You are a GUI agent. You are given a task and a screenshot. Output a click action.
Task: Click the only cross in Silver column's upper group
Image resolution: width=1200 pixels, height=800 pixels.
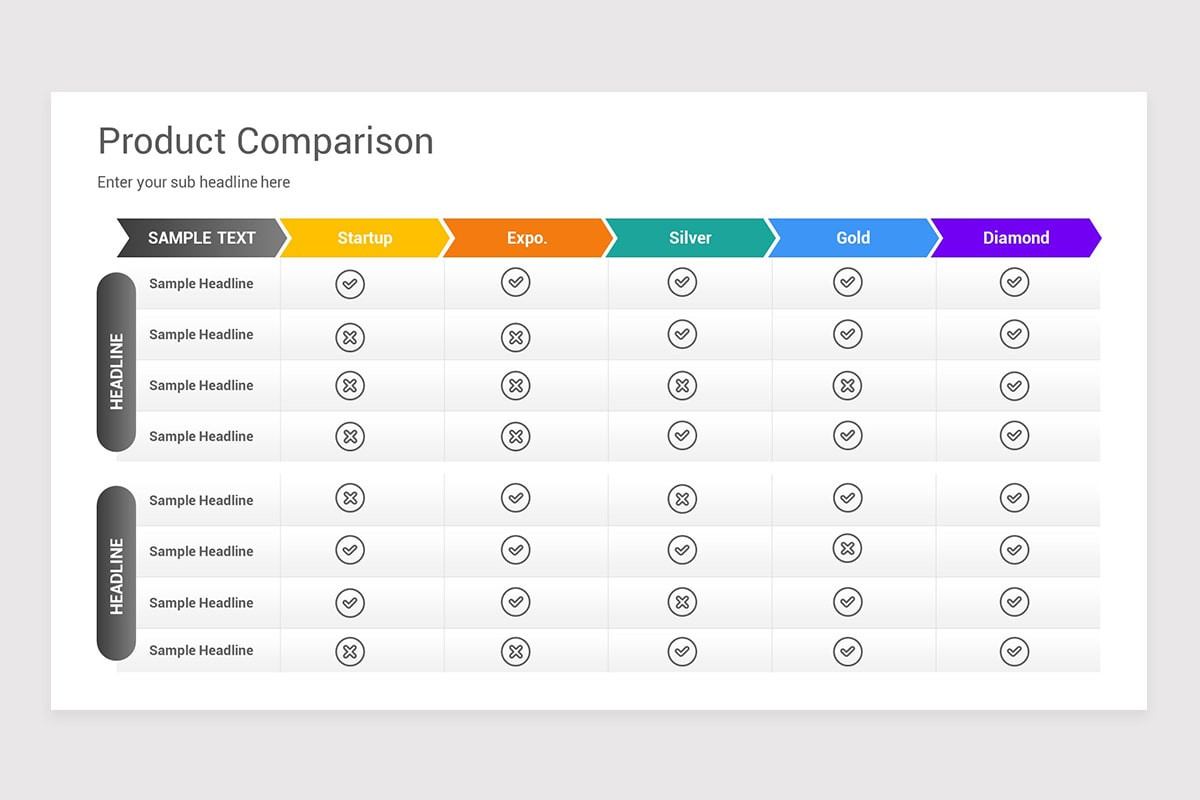[682, 385]
